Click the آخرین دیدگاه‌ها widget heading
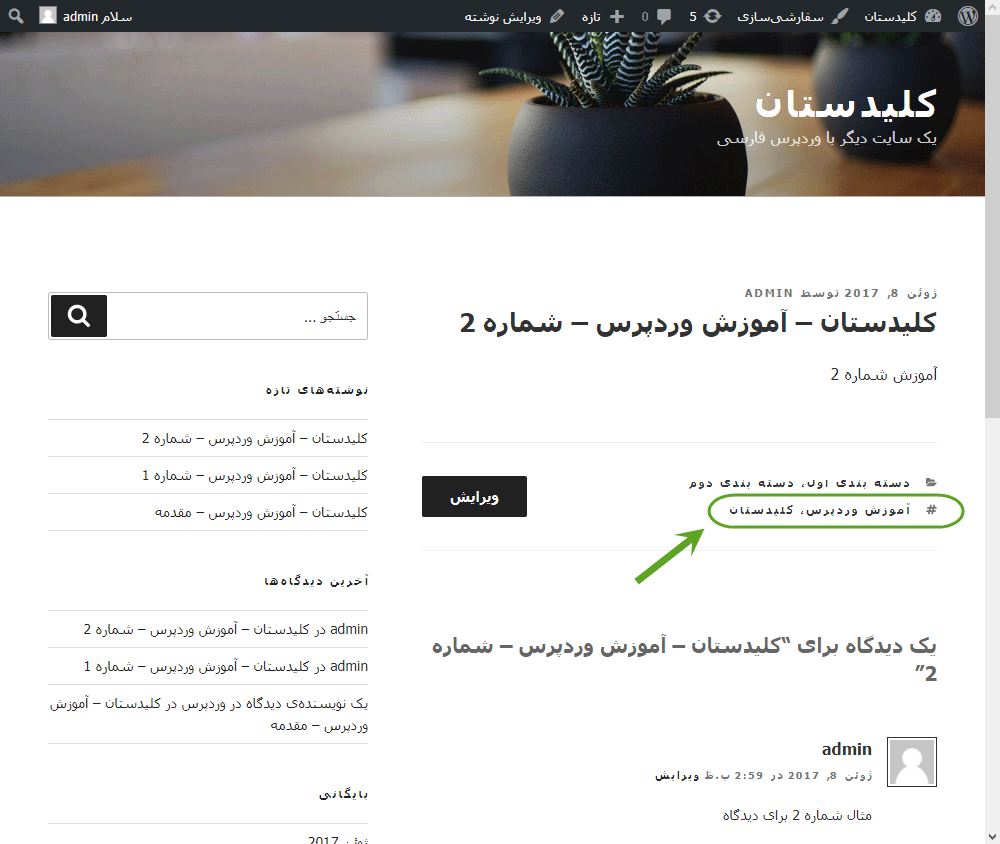 click(316, 581)
